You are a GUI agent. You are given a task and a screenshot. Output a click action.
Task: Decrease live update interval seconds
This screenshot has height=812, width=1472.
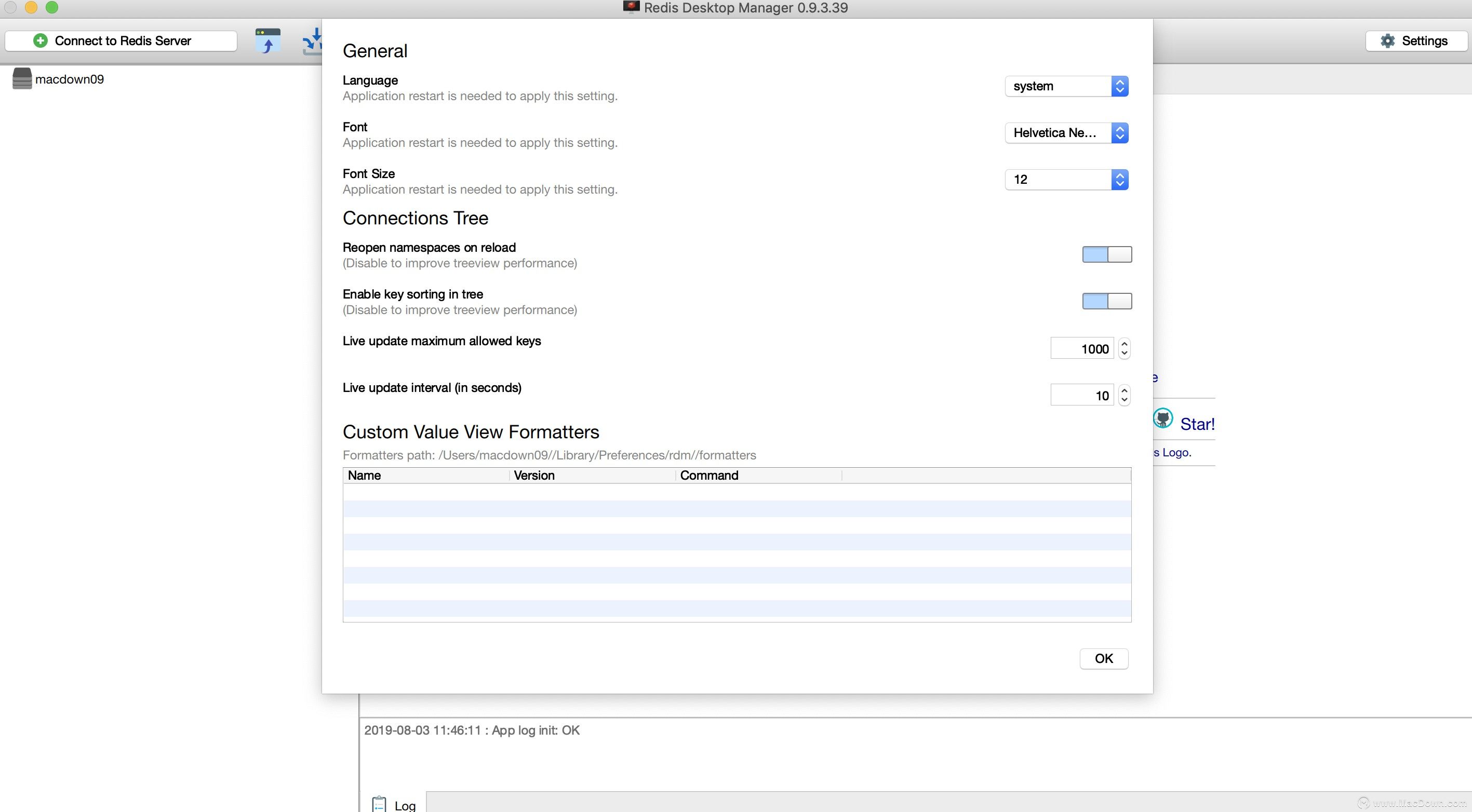1124,400
